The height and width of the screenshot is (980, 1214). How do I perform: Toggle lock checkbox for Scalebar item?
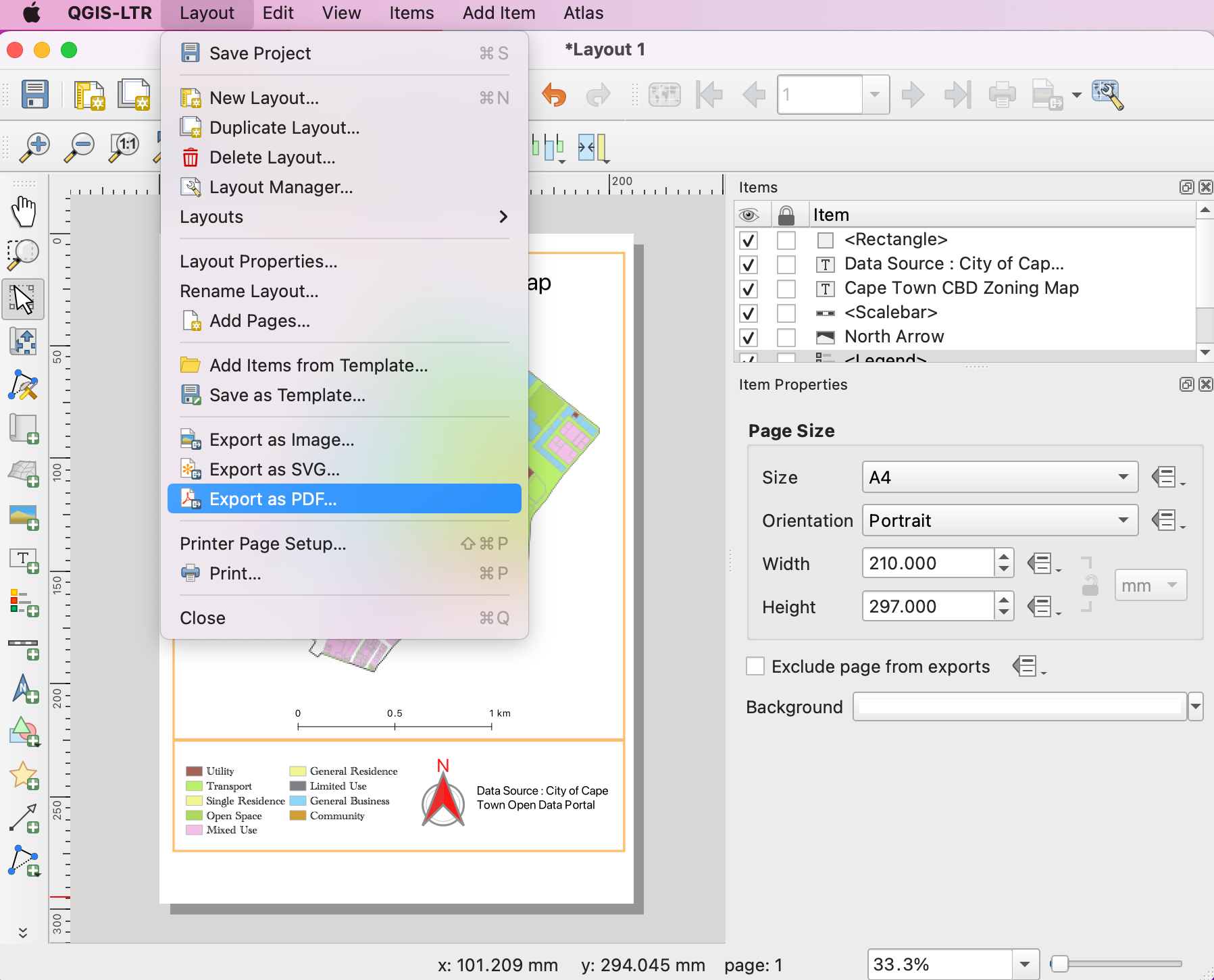[x=786, y=313]
